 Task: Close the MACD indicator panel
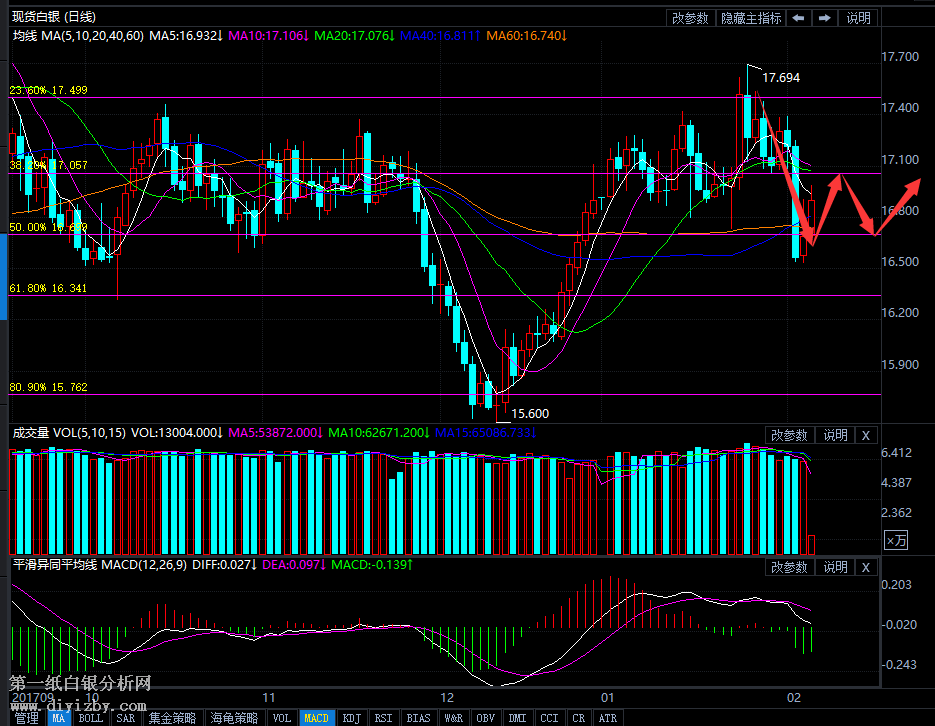coord(866,567)
